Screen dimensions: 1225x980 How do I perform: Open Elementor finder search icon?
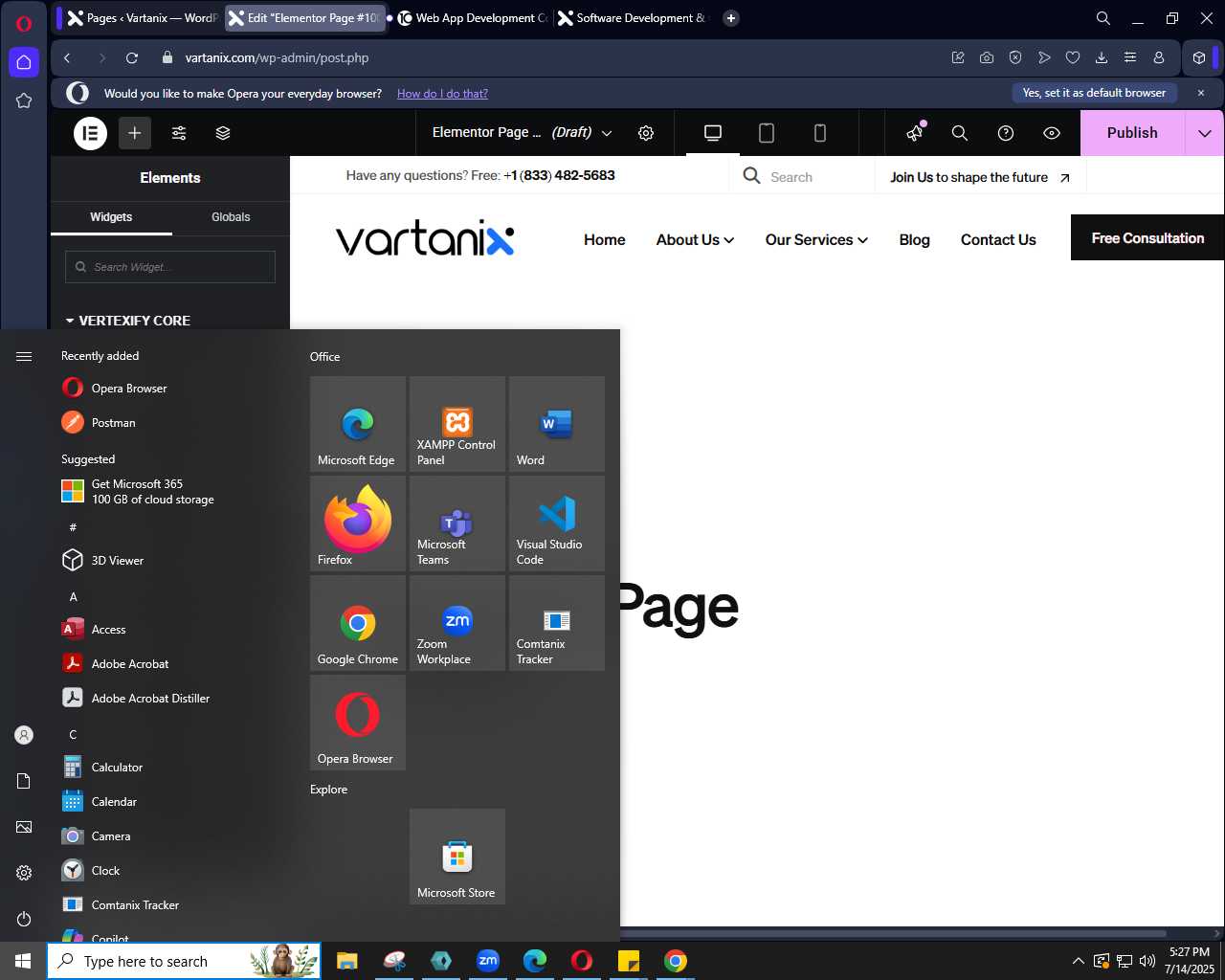960,133
